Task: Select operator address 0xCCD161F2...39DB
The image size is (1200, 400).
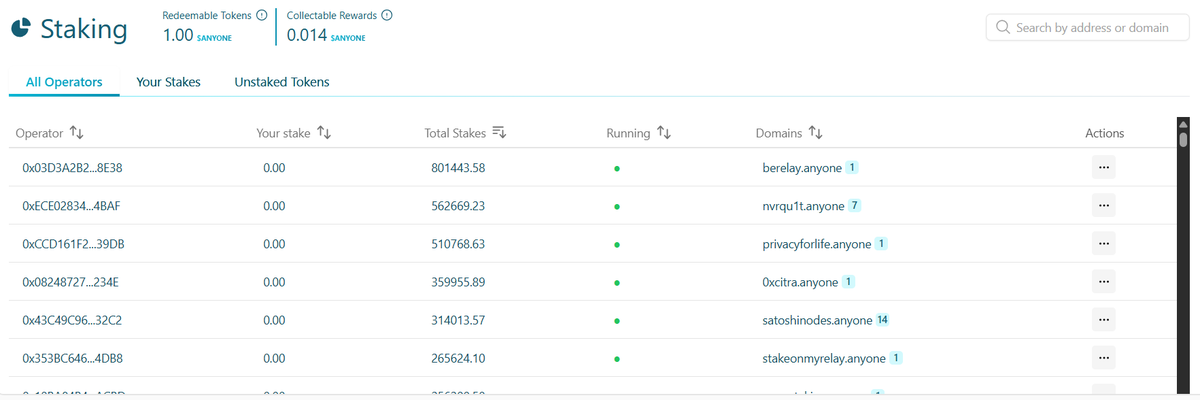Action: [x=73, y=244]
